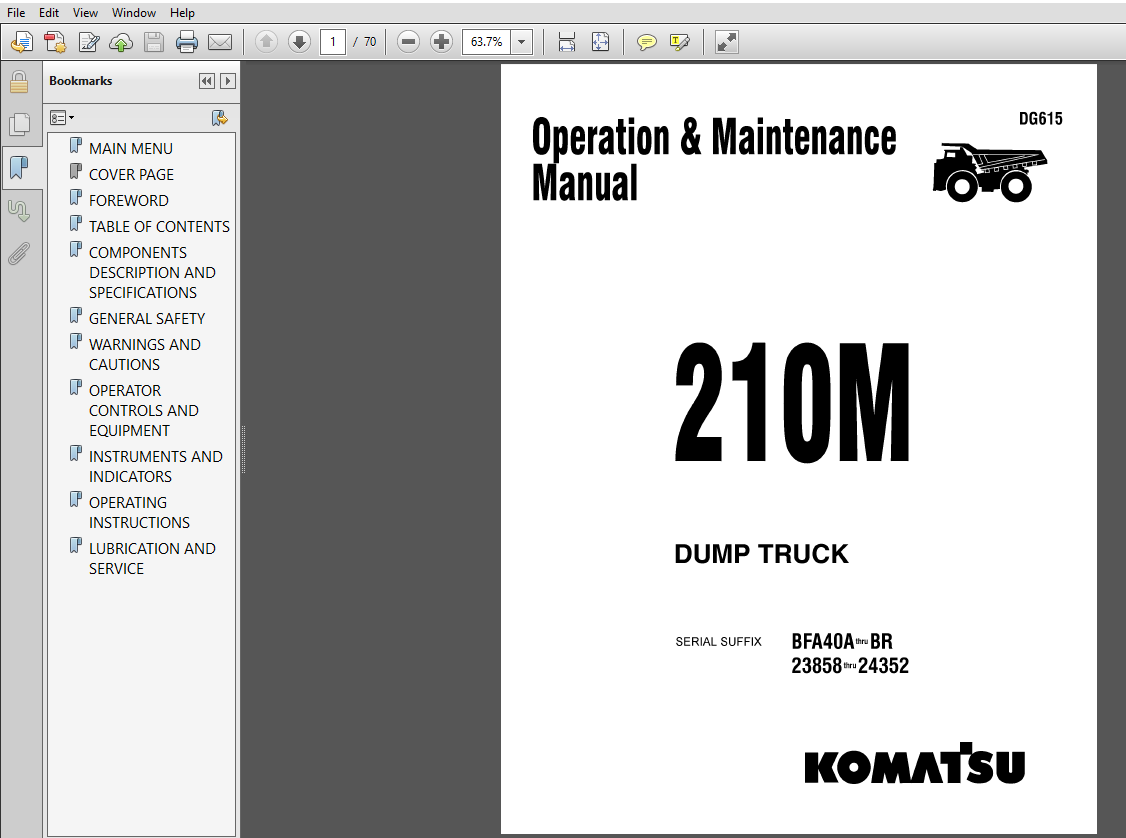Open the bookmarks options dropdown menu
This screenshot has height=838, width=1126.
(x=62, y=118)
